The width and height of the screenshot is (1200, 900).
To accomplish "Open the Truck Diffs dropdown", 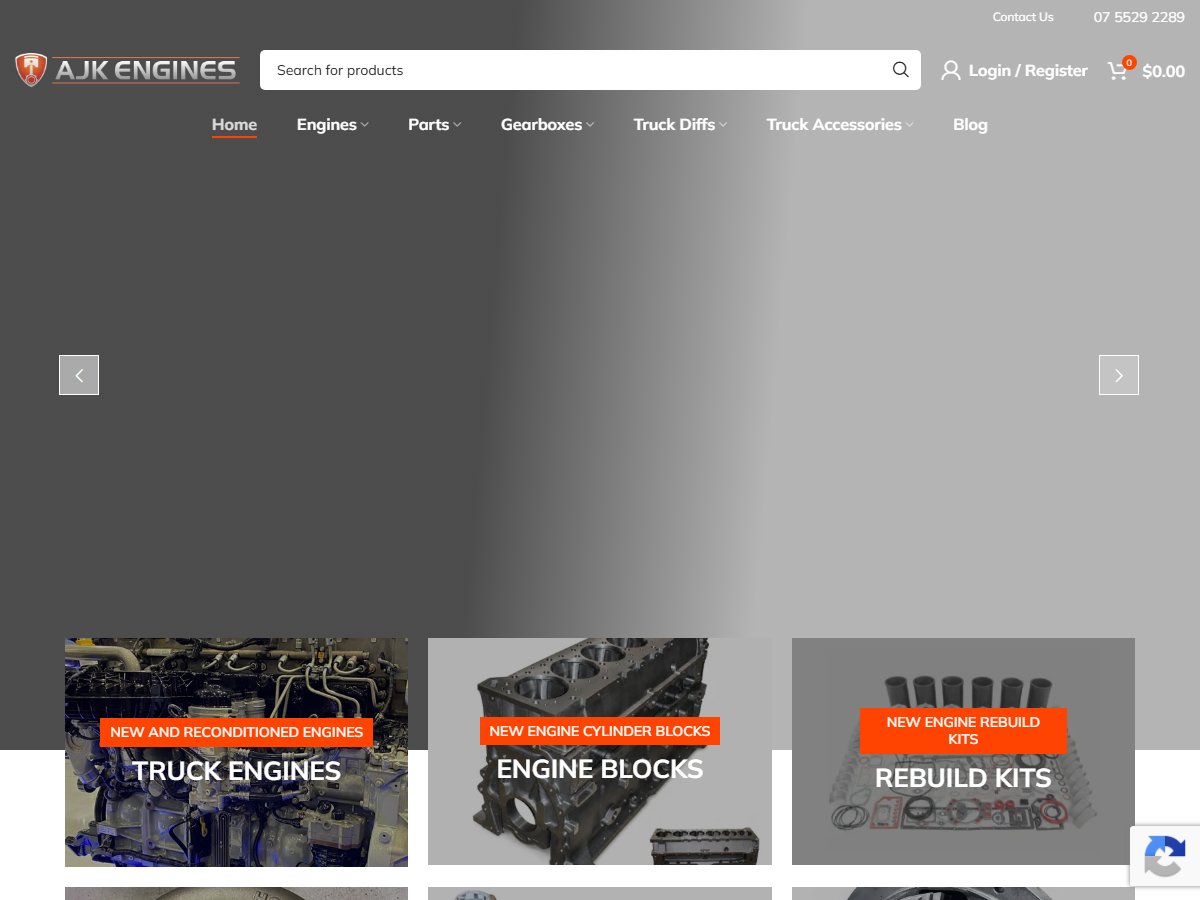I will pyautogui.click(x=680, y=124).
